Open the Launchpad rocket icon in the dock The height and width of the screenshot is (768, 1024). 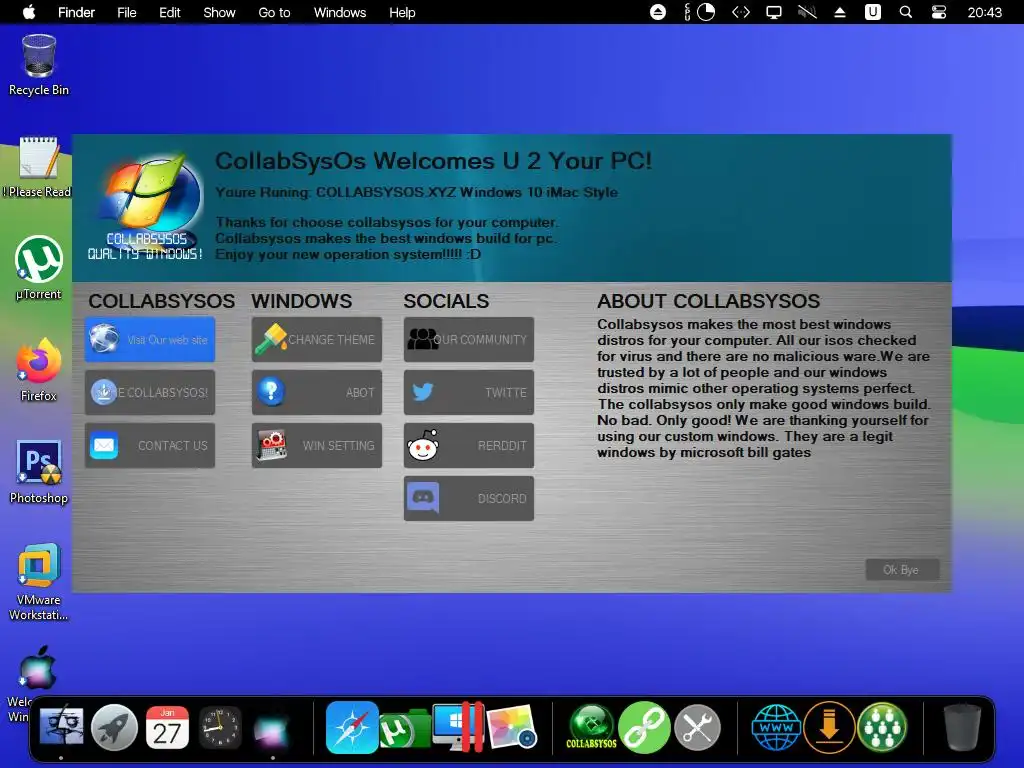click(x=114, y=727)
